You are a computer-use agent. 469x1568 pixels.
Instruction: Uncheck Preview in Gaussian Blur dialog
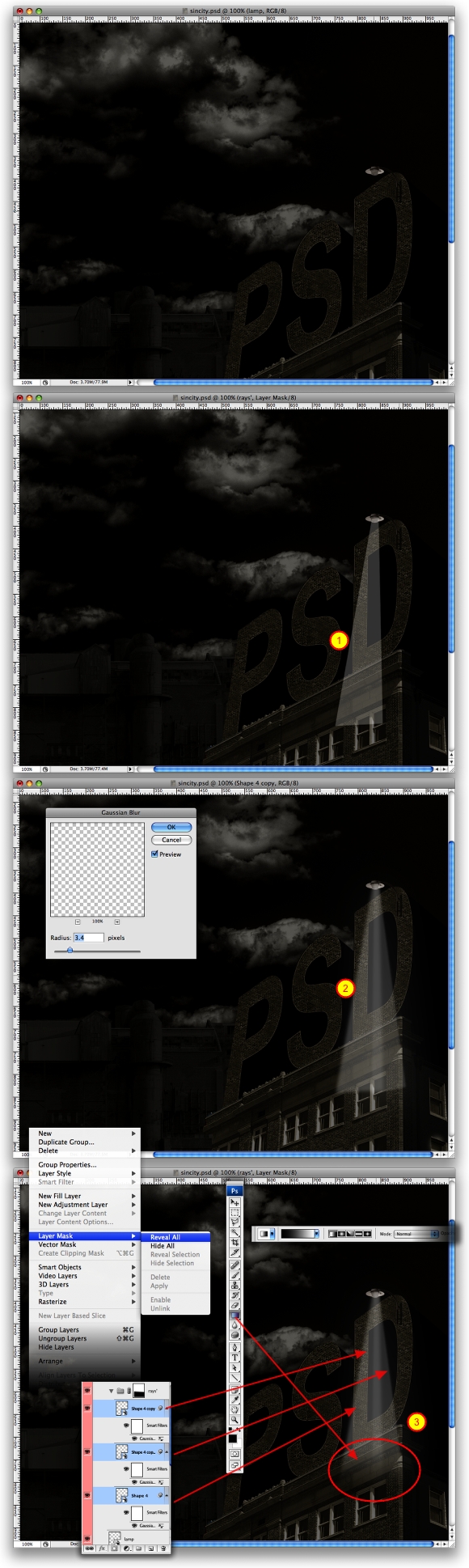(x=154, y=854)
